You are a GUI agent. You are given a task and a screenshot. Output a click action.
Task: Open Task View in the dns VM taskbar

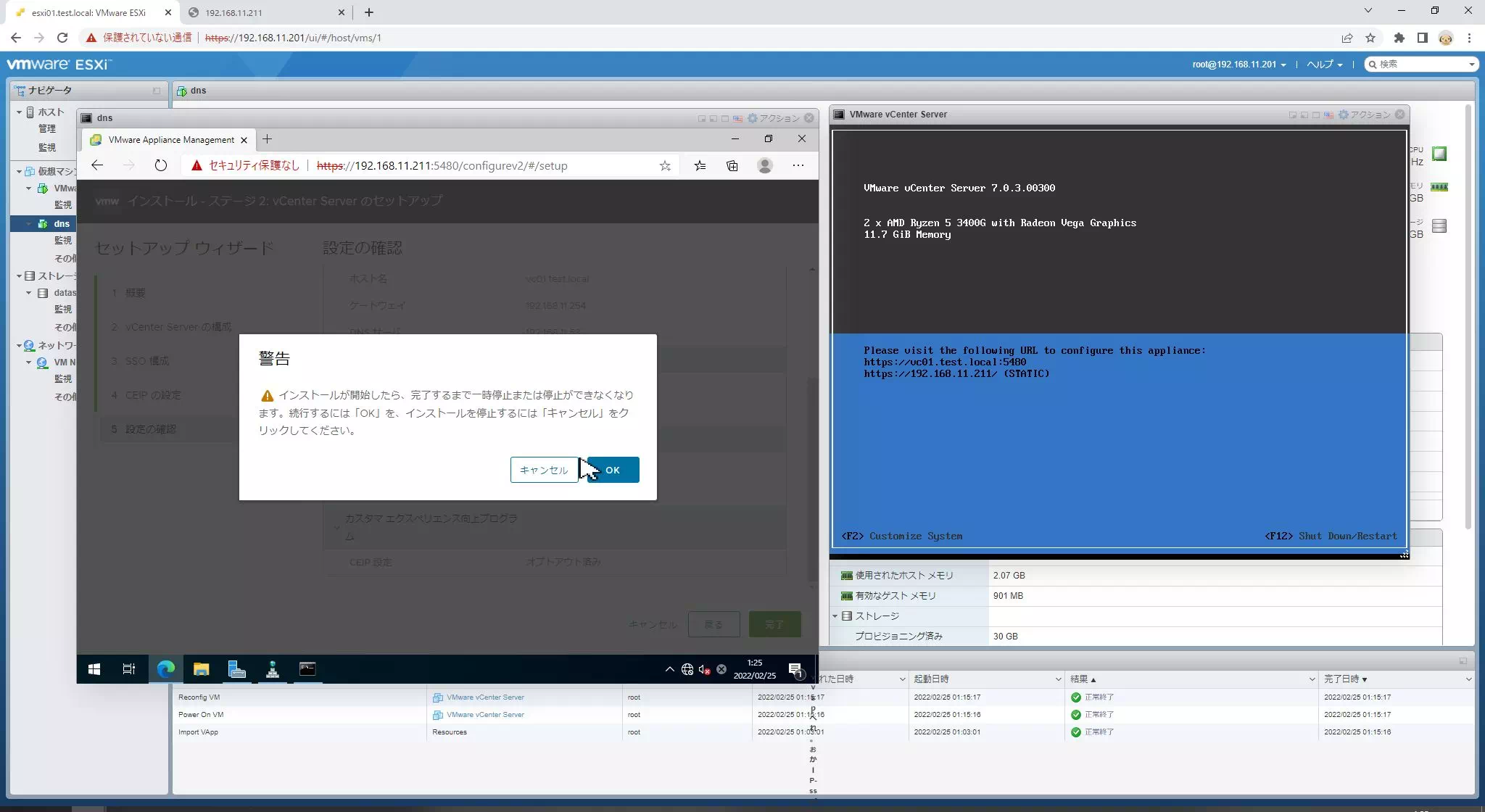point(129,669)
